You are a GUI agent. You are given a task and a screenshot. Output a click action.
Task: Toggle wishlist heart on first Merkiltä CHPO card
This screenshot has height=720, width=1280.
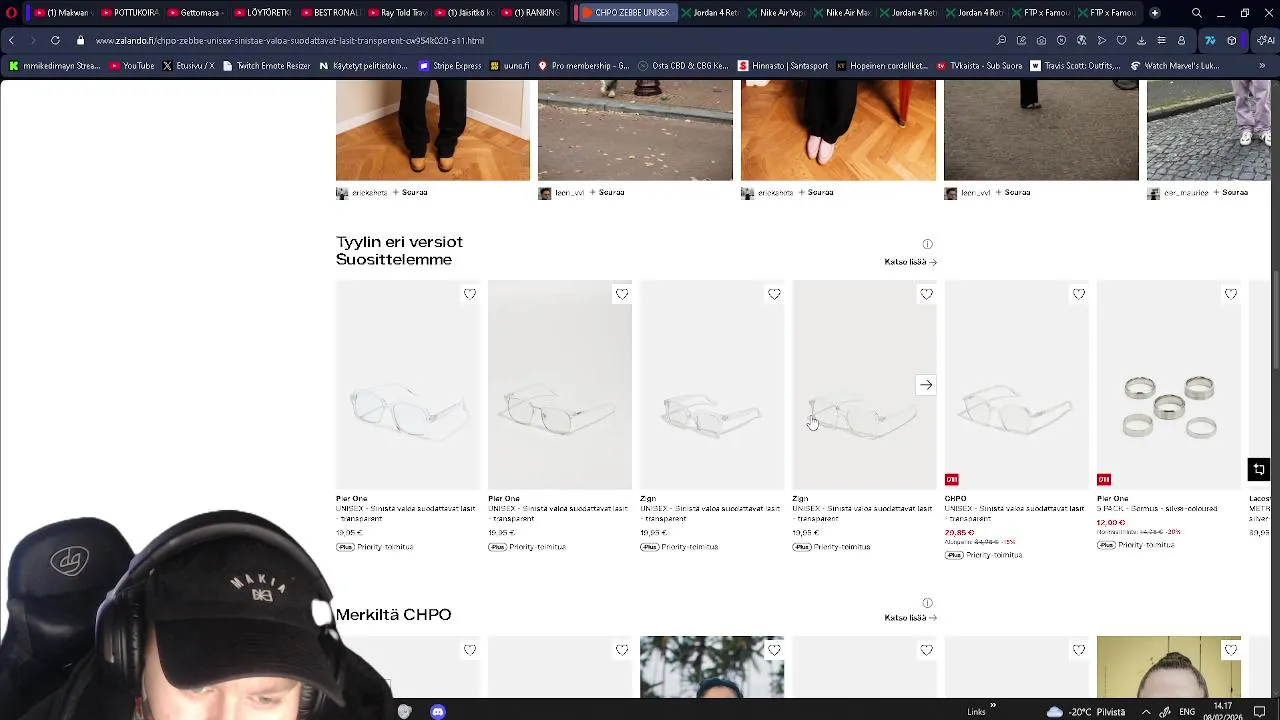470,650
